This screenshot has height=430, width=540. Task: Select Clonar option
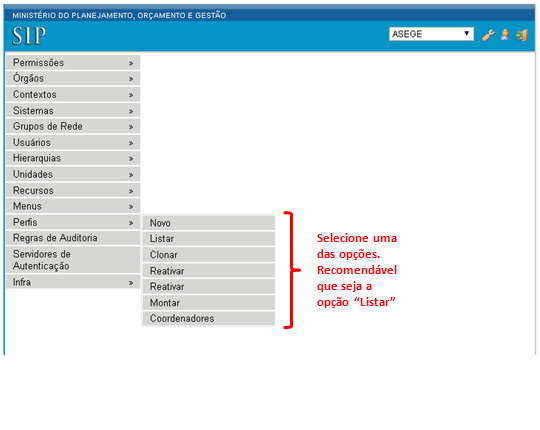pyautogui.click(x=209, y=255)
